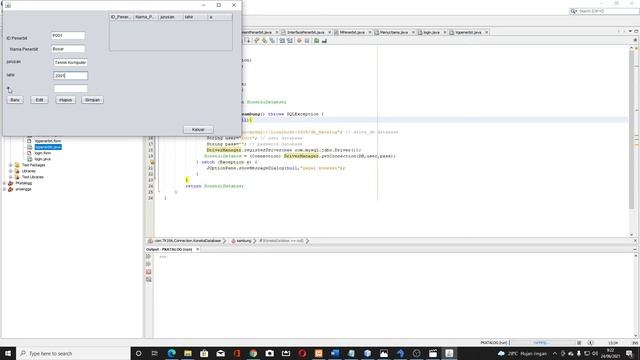Click the red stop icon in output panel
Image resolution: width=640 pixels, height=360 pixels.
click(x=149, y=272)
